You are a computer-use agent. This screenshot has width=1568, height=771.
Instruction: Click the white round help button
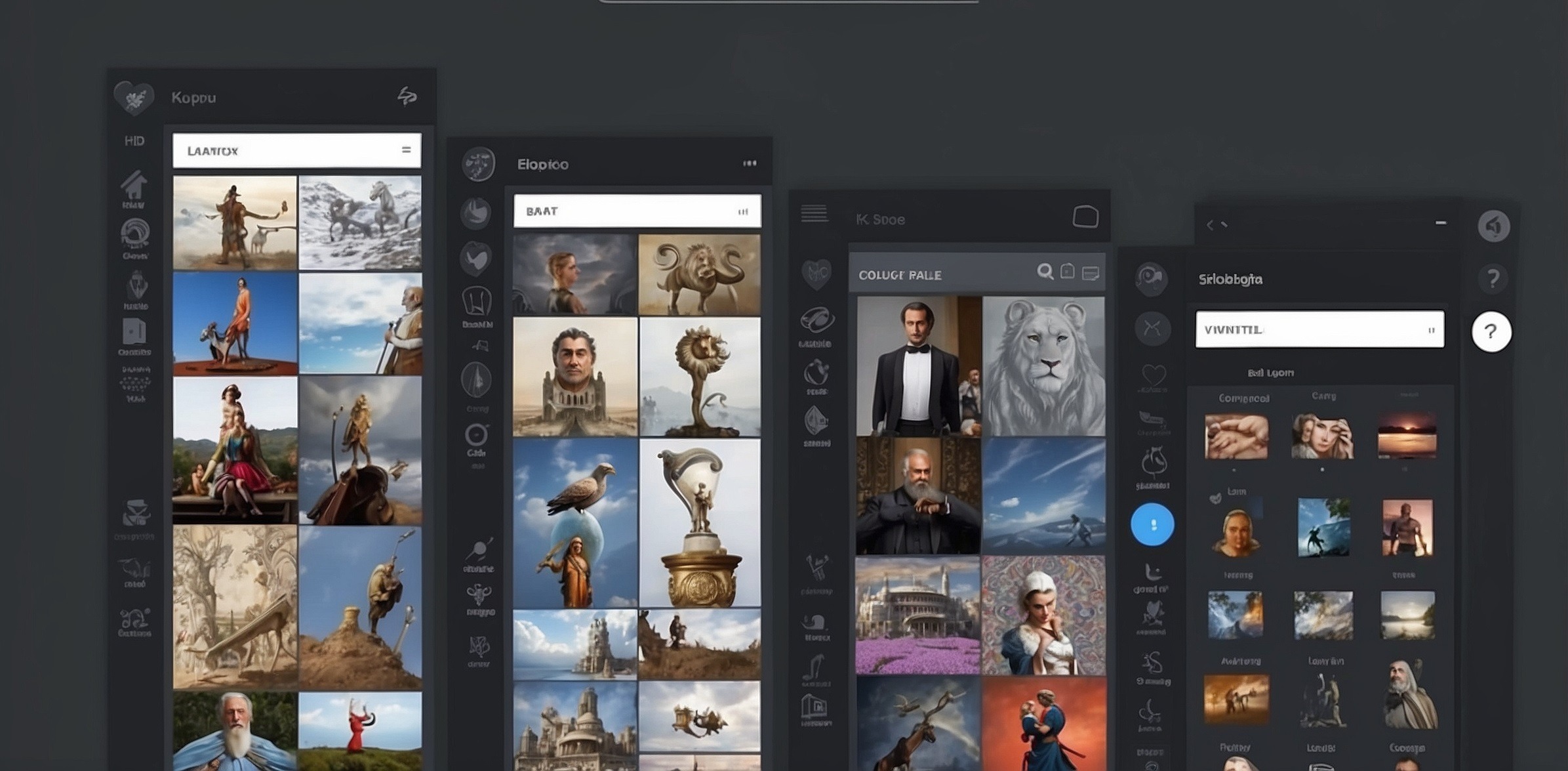pos(1491,331)
